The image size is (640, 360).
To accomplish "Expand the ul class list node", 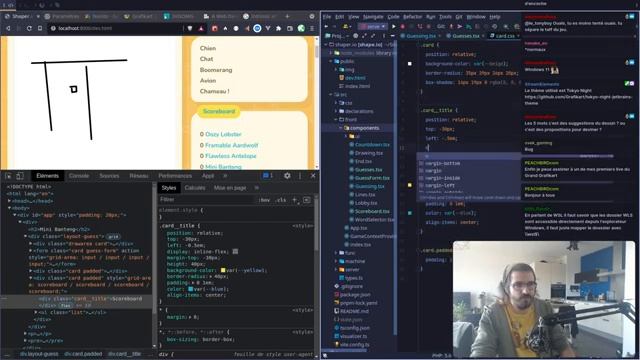I will pyautogui.click(x=36, y=312).
